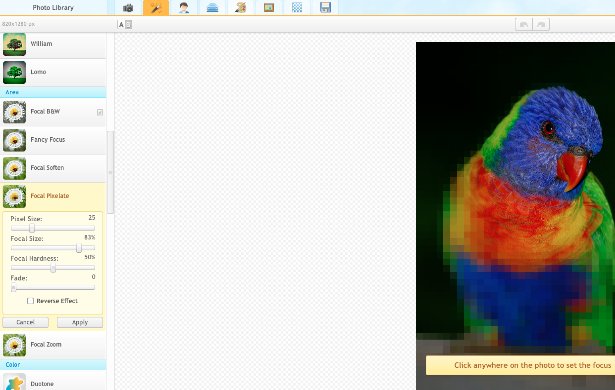Screen dimensions: 615x390
Task: Click the image dimensions text
Action: [x=18, y=24]
